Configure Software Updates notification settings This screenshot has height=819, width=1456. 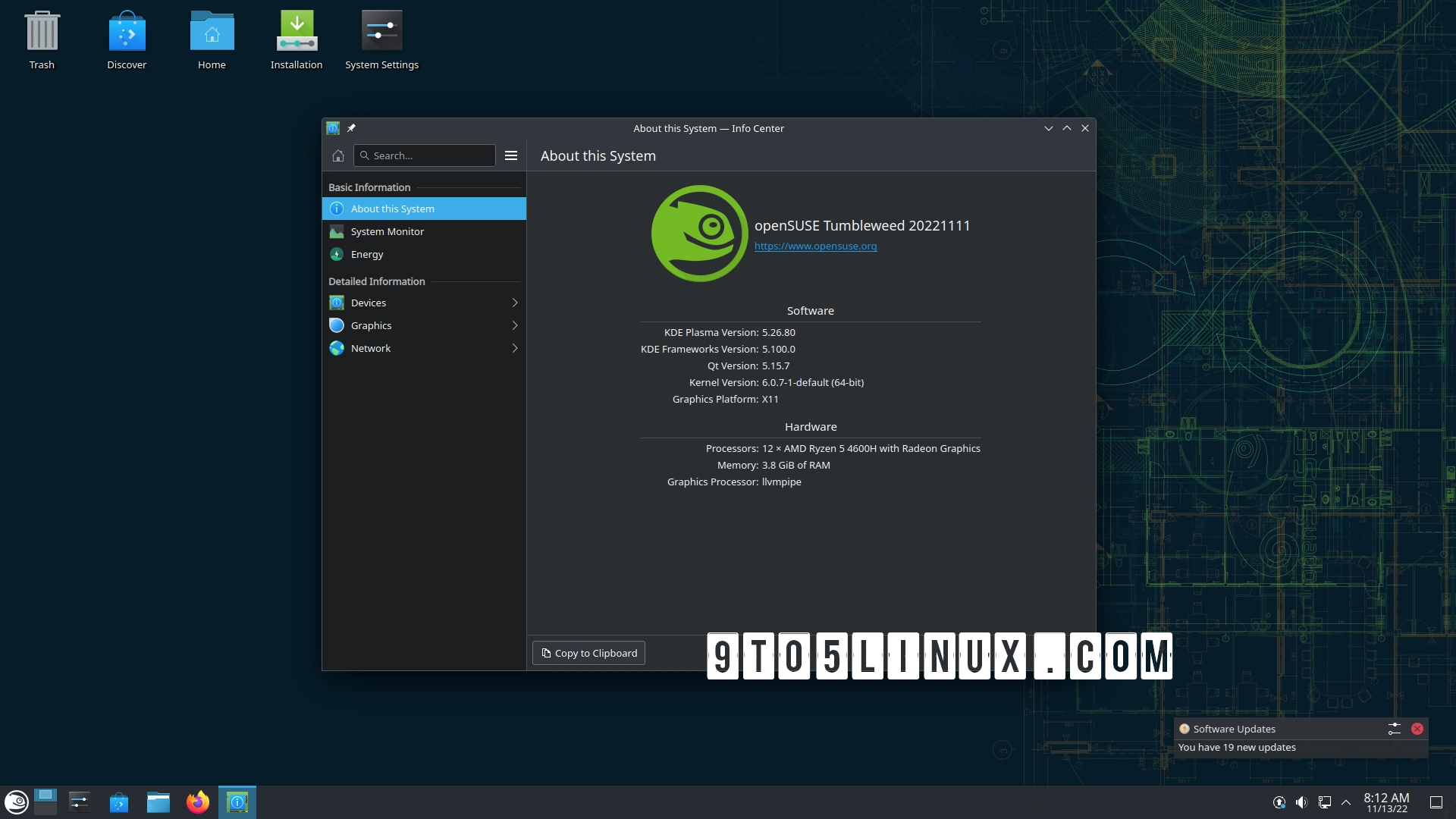[x=1394, y=729]
